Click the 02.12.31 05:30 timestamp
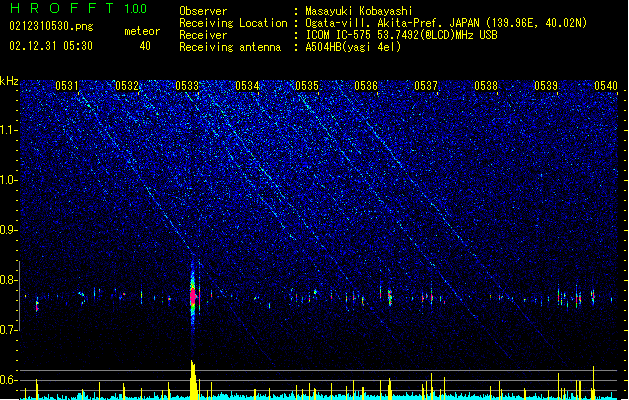The height and width of the screenshot is (400, 629). 51,46
